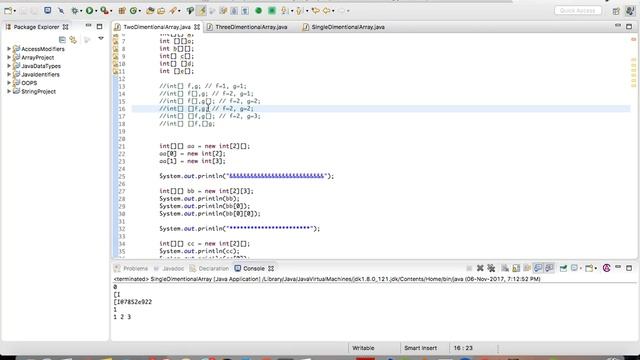Click the Clear Console icon

[505, 268]
